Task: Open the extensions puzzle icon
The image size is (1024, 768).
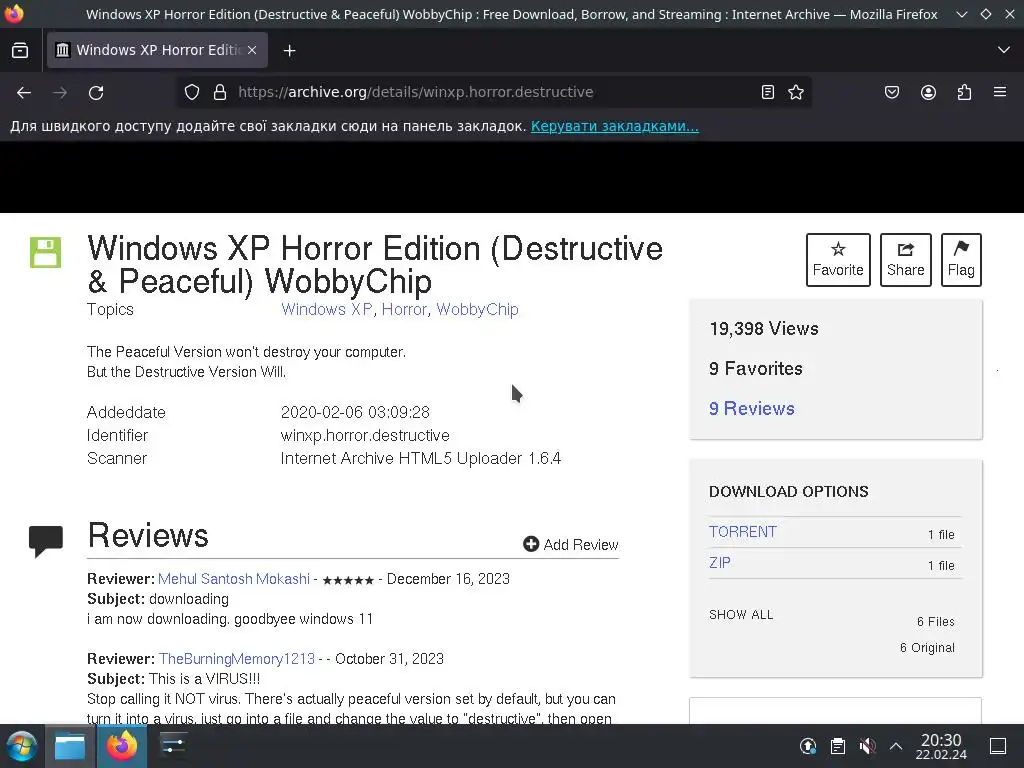Action: click(964, 92)
